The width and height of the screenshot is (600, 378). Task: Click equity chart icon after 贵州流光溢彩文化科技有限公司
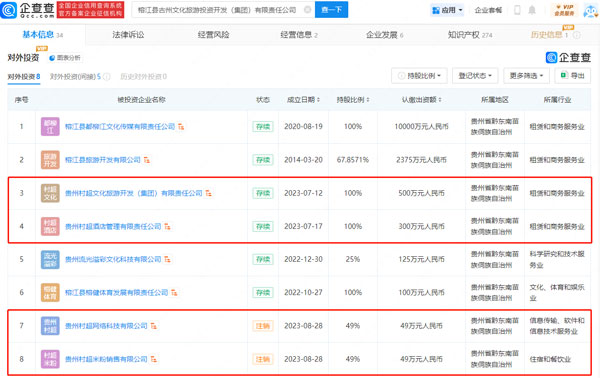click(x=167, y=259)
